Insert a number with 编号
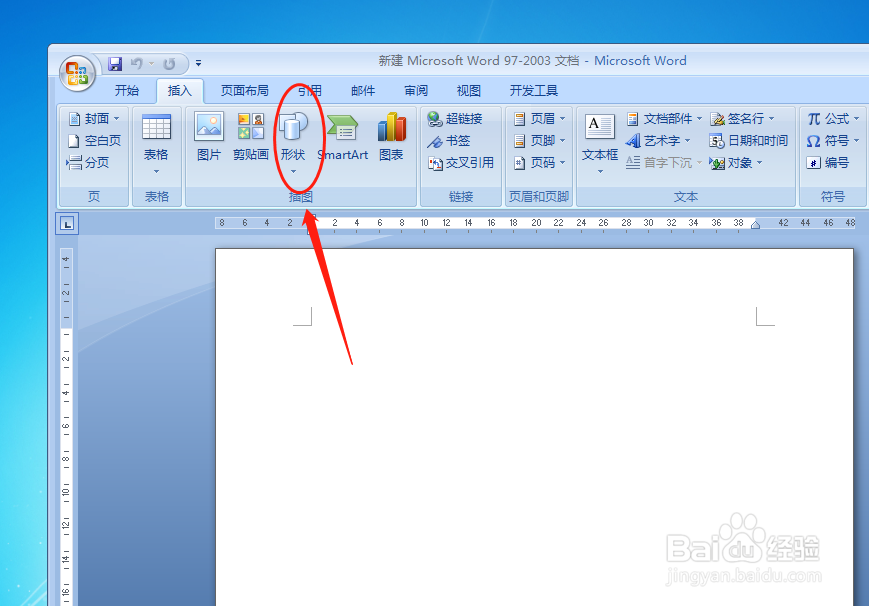 828,163
